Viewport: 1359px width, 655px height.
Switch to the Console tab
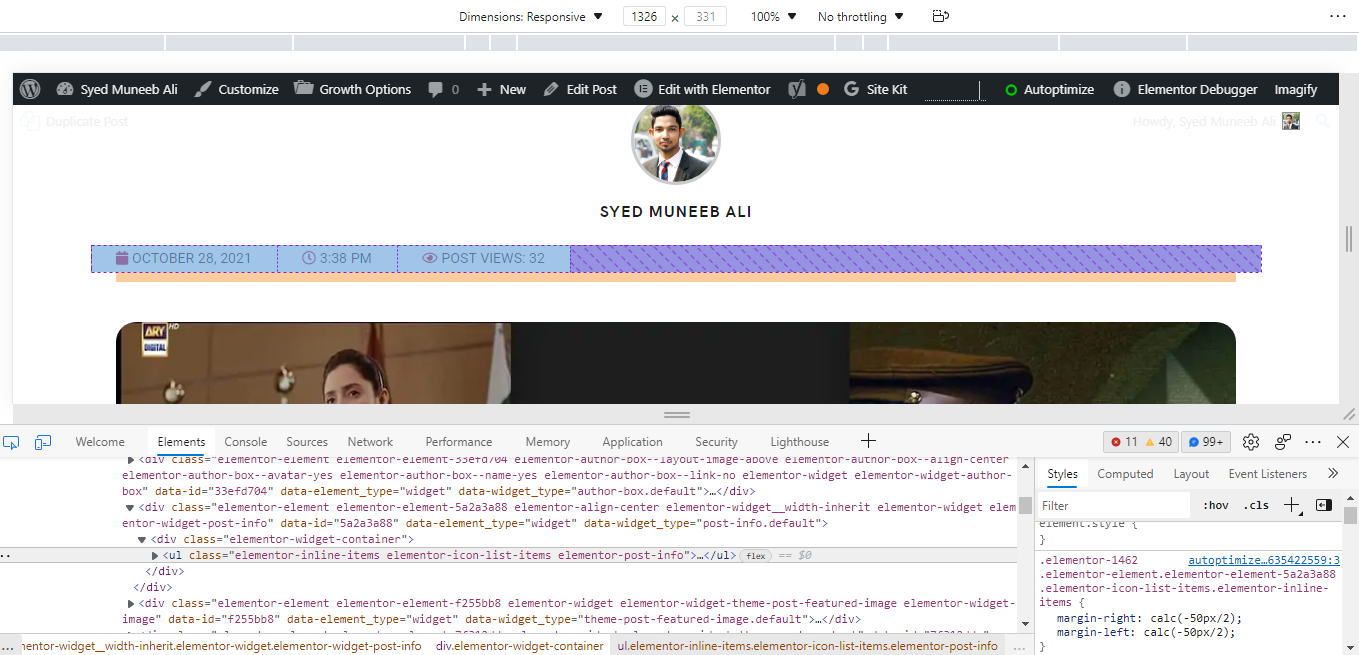click(x=245, y=441)
